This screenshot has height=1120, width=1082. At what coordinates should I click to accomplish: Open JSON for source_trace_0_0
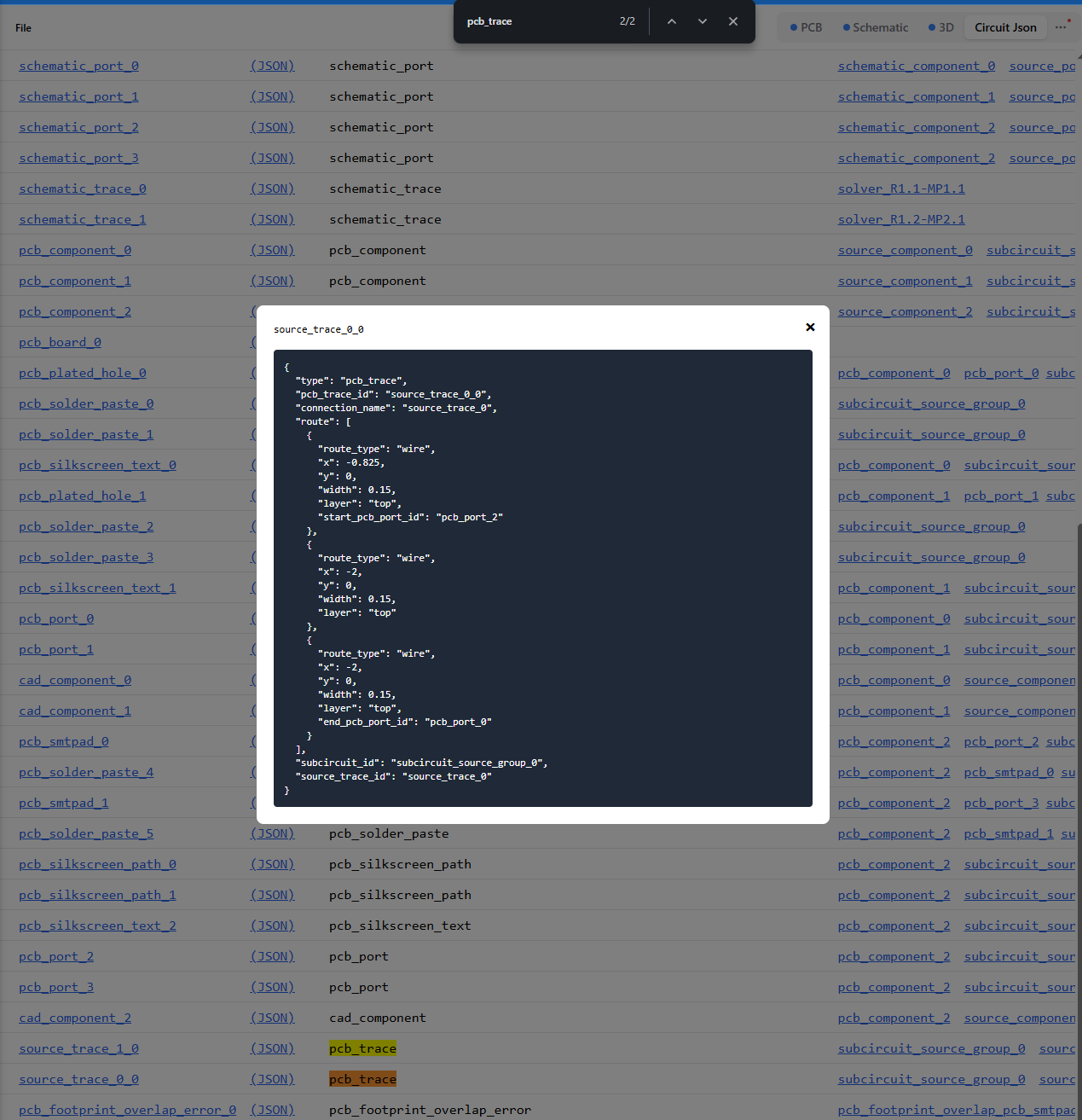click(272, 1079)
